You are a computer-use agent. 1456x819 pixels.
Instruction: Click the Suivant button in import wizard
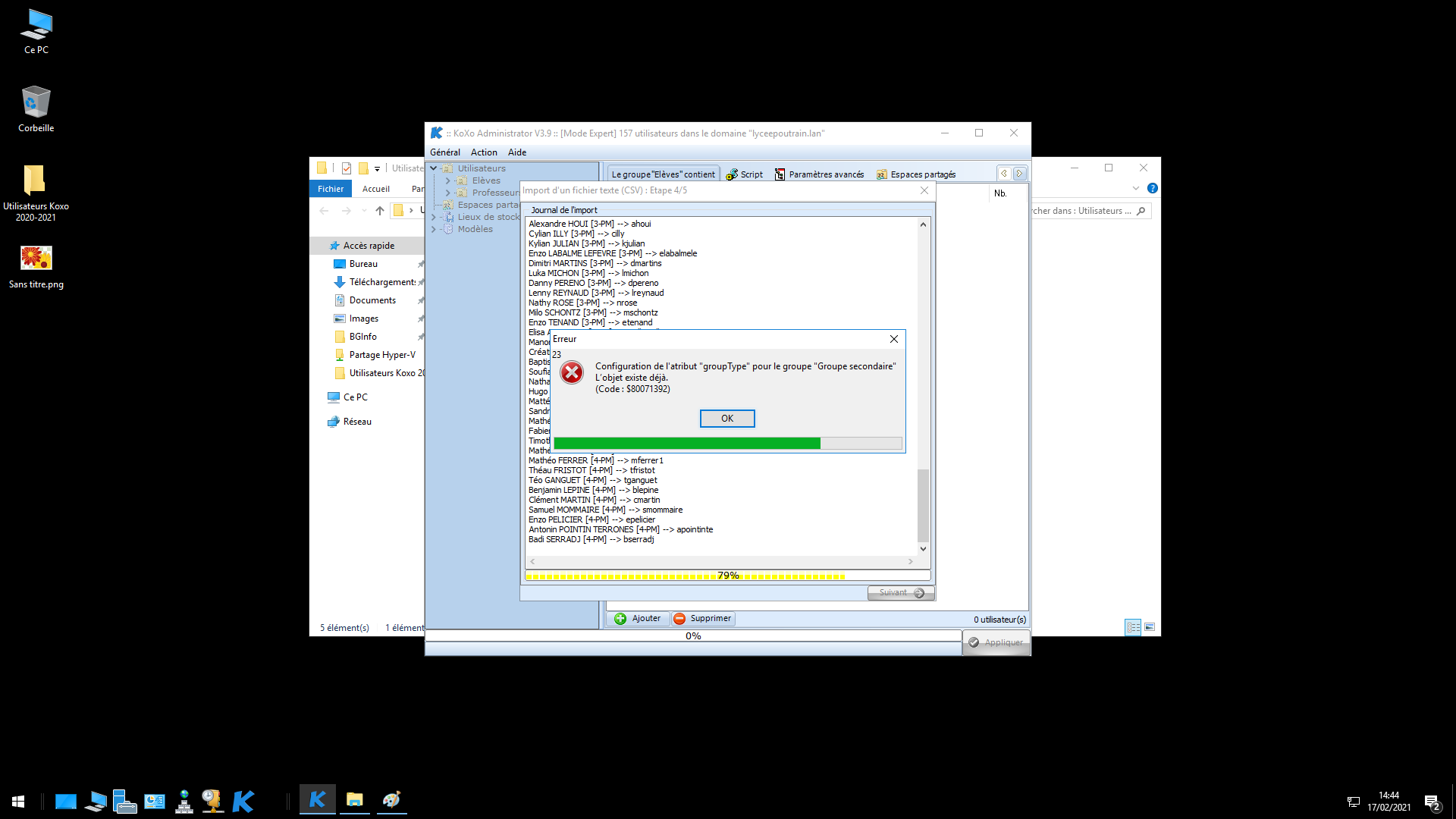click(x=901, y=593)
